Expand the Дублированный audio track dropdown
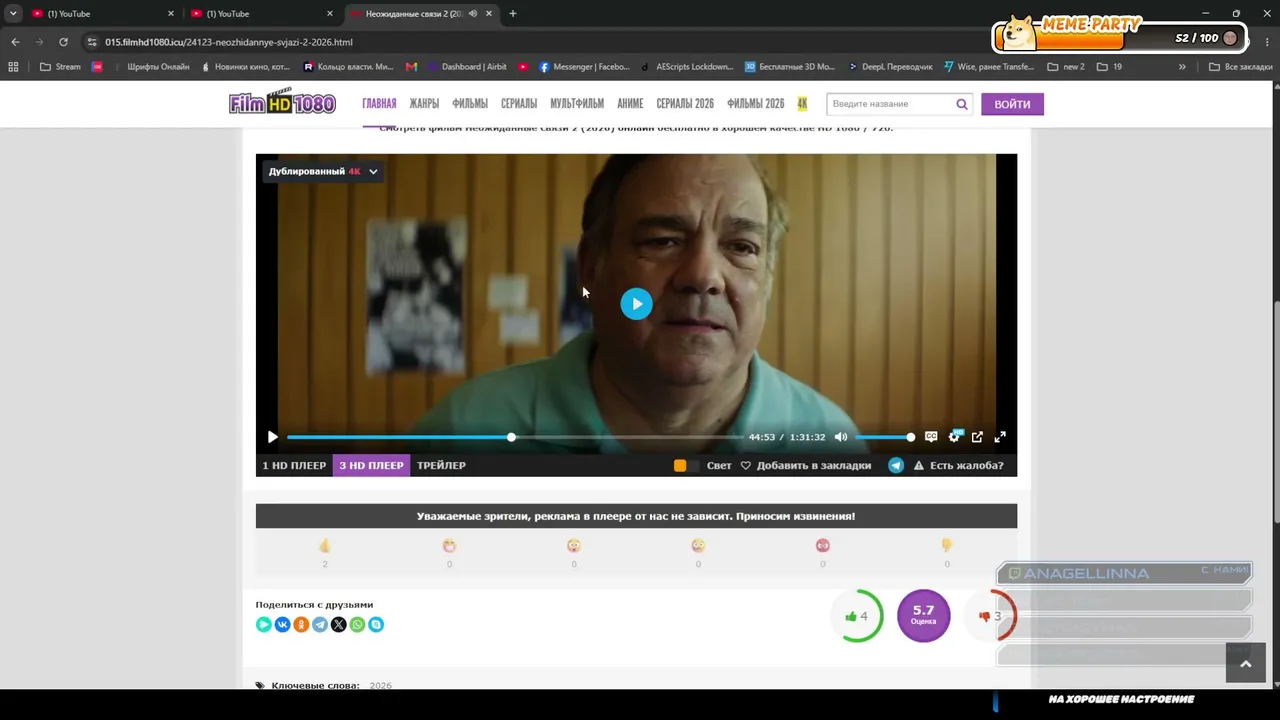Viewport: 1280px width, 720px height. (x=323, y=171)
